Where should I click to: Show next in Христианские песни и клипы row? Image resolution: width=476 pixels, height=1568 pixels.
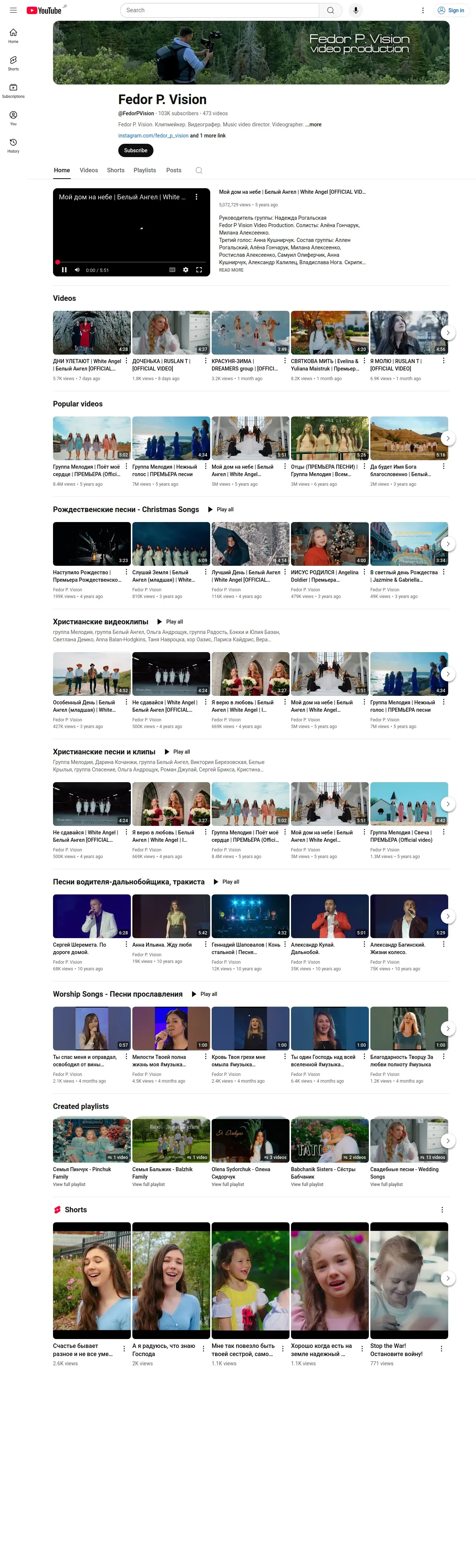[448, 805]
